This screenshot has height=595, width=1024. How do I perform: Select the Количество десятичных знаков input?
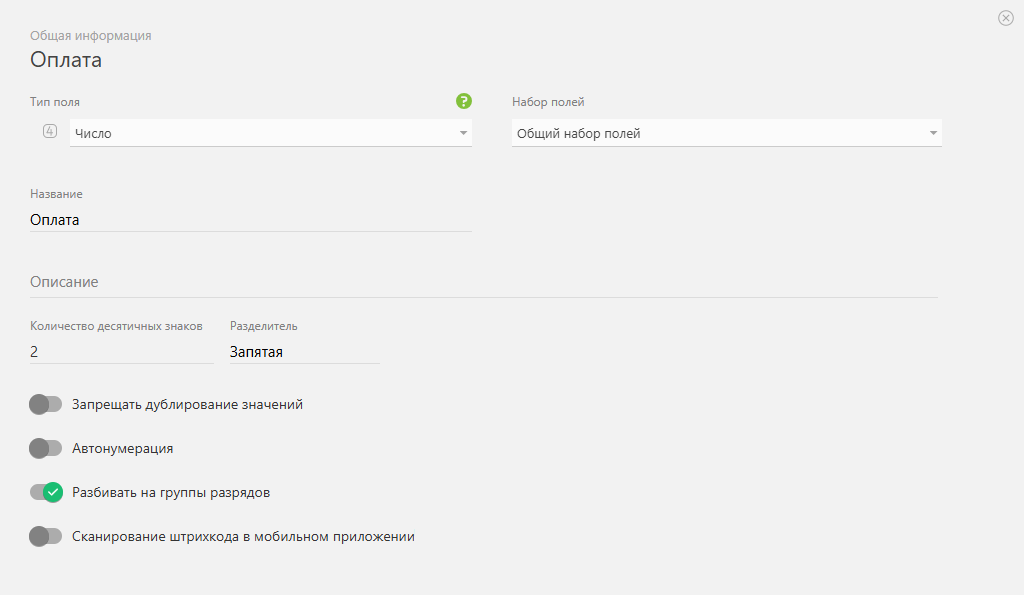(122, 352)
